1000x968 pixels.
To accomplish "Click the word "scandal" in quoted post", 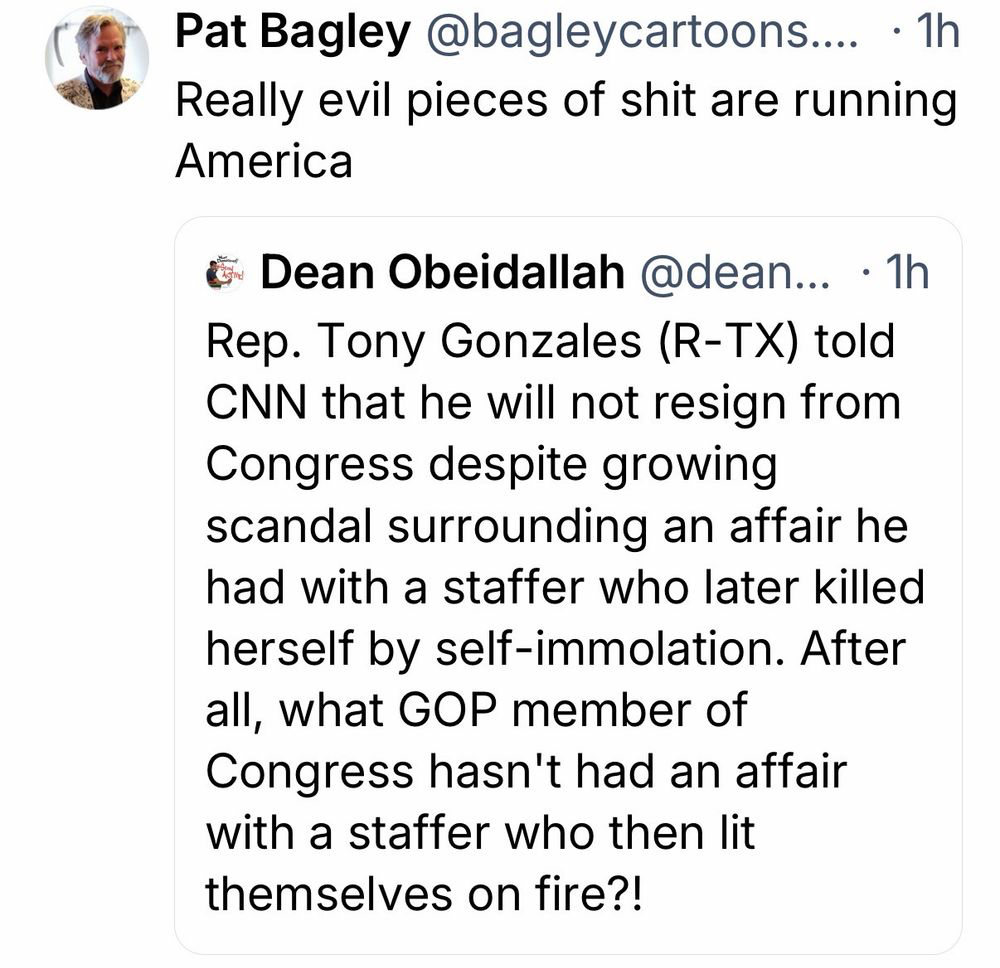I will pyautogui.click(x=288, y=527).
